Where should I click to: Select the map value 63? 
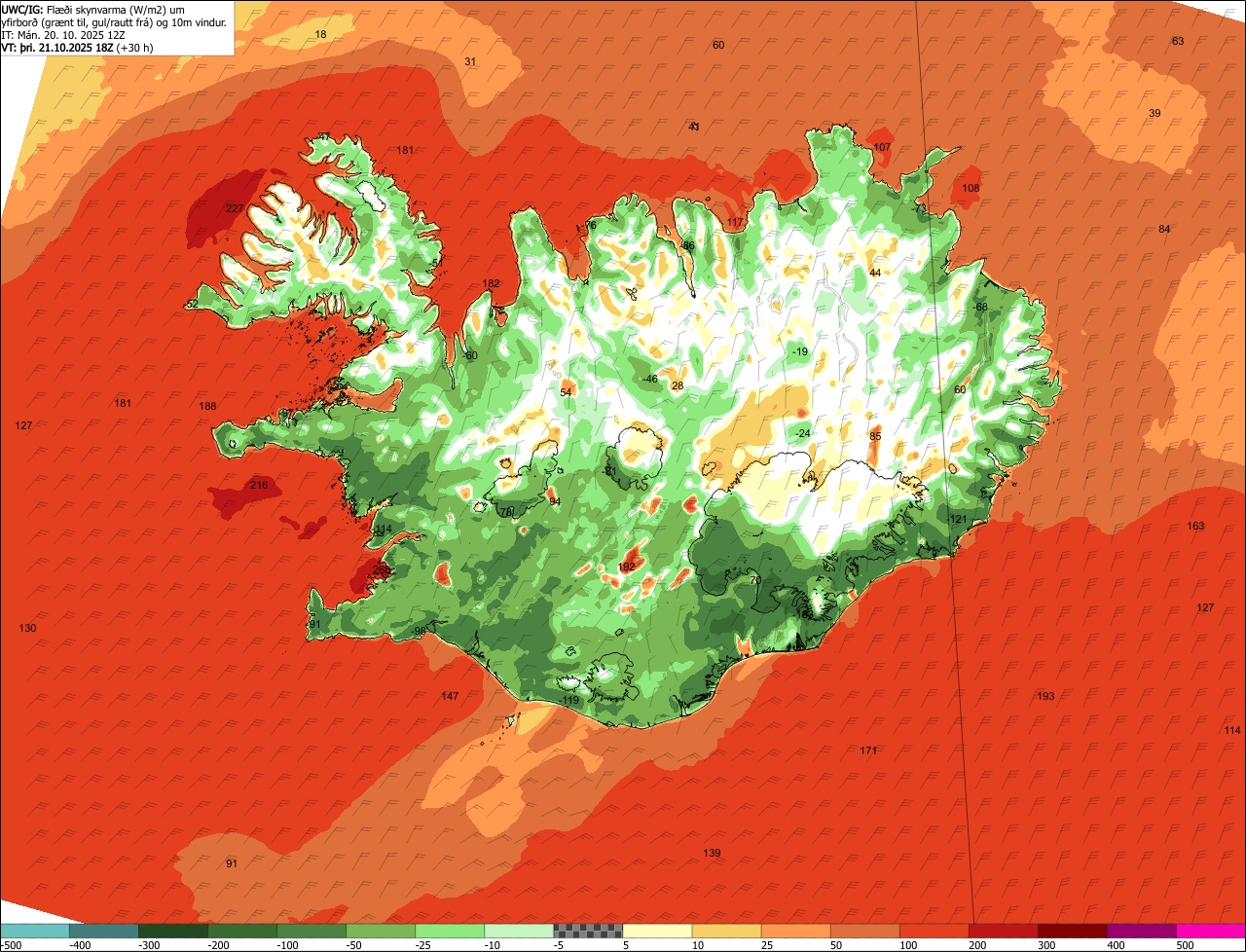coord(1178,41)
